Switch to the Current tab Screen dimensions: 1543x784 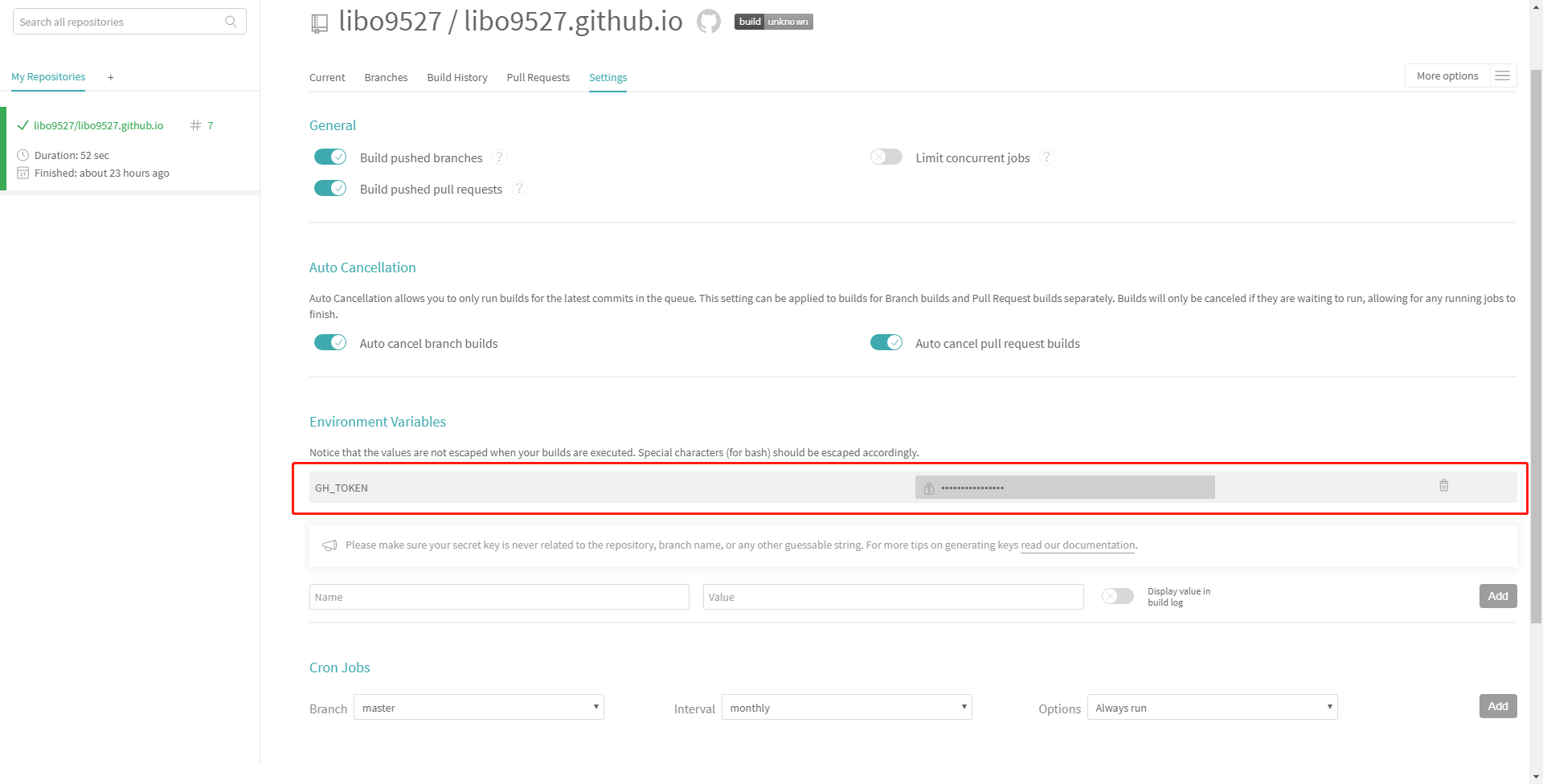coord(327,77)
